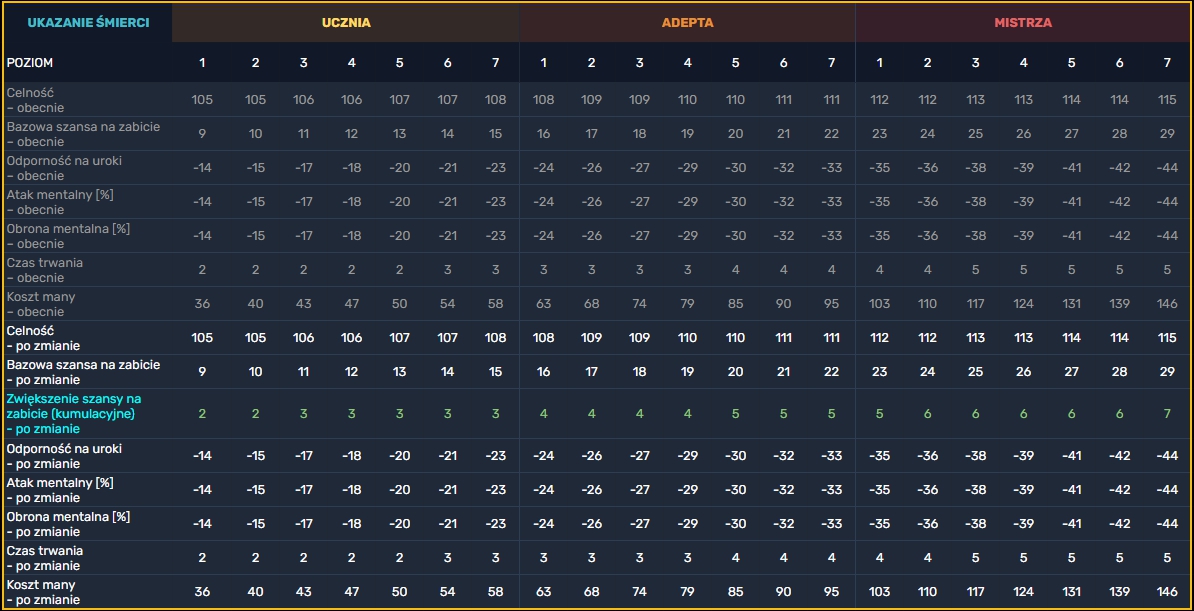Image resolution: width=1194 pixels, height=611 pixels.
Task: Click value 26 in 'Bazowa szansa – obecnie' row
Action: click(1023, 133)
